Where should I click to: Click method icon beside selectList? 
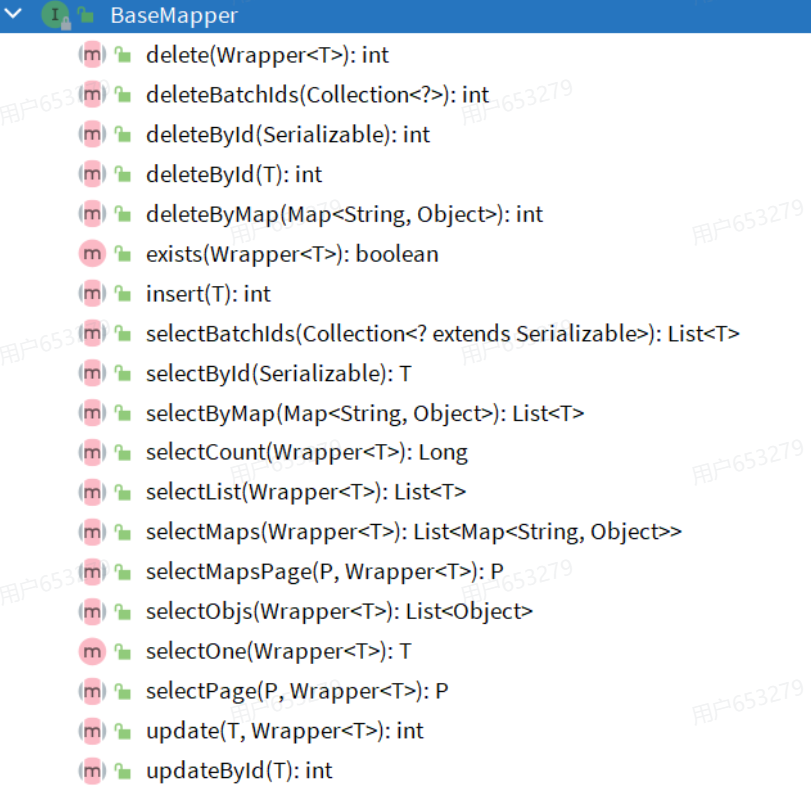tap(92, 492)
